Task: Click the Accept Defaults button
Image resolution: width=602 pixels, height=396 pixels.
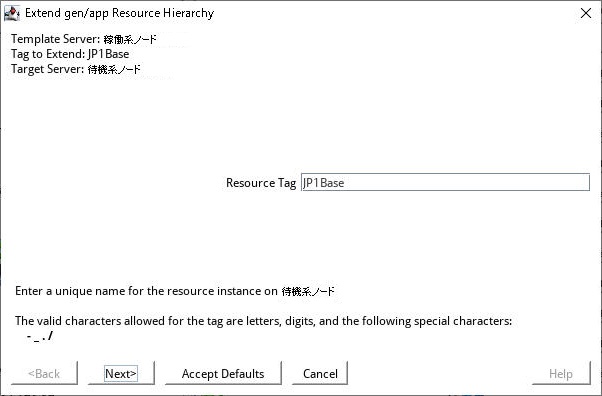Action: [223, 373]
